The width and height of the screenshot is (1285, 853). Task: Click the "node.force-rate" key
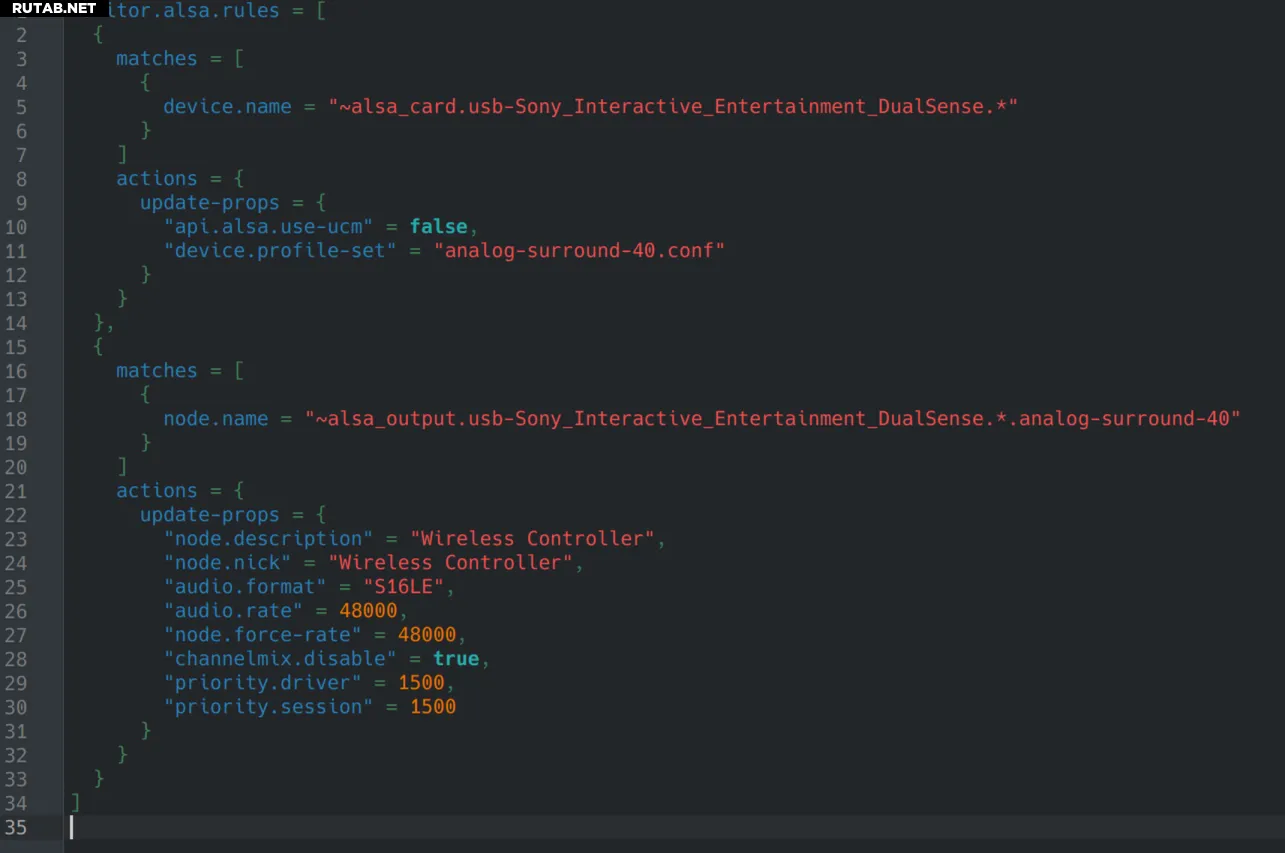click(x=263, y=635)
